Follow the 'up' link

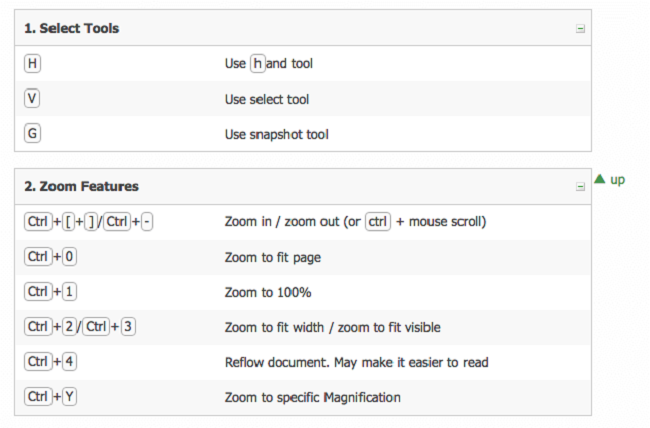(618, 180)
